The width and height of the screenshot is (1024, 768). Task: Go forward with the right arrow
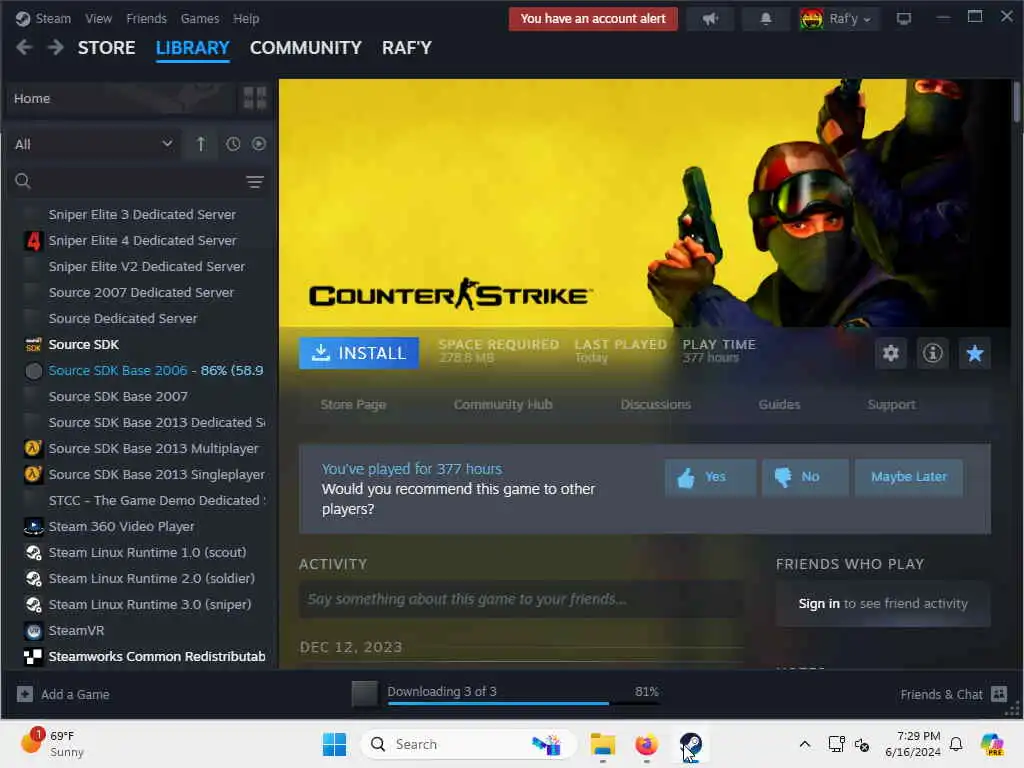click(56, 48)
